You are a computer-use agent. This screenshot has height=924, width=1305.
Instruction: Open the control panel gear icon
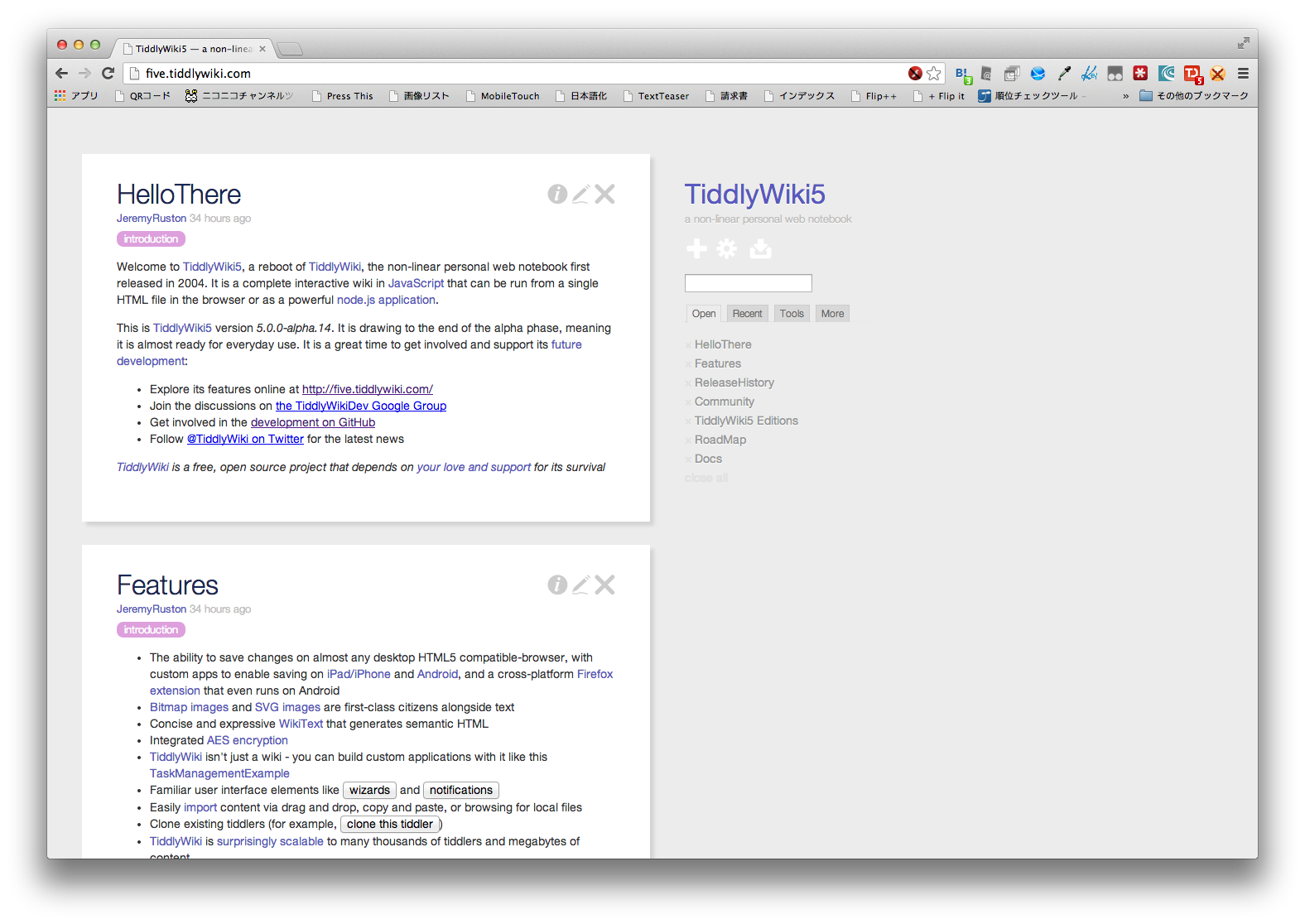(x=727, y=248)
